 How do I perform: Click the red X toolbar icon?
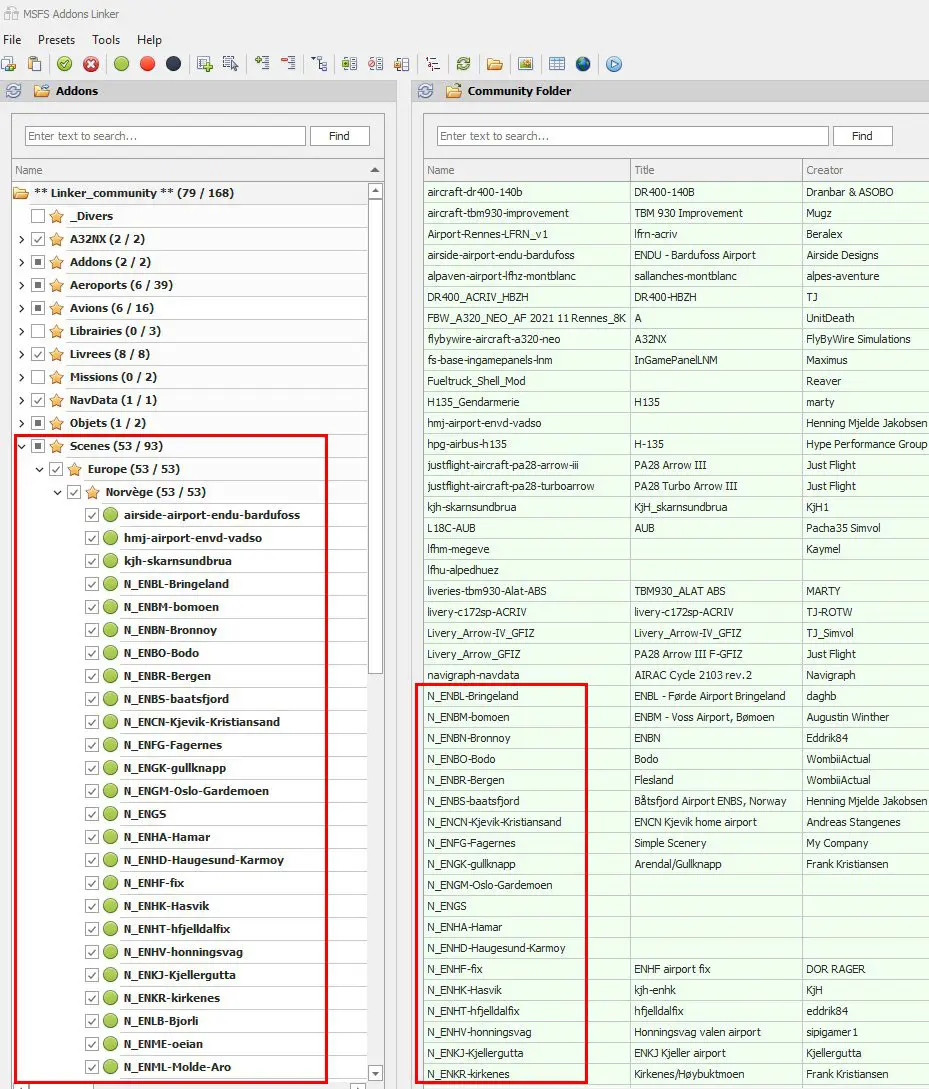point(91,64)
